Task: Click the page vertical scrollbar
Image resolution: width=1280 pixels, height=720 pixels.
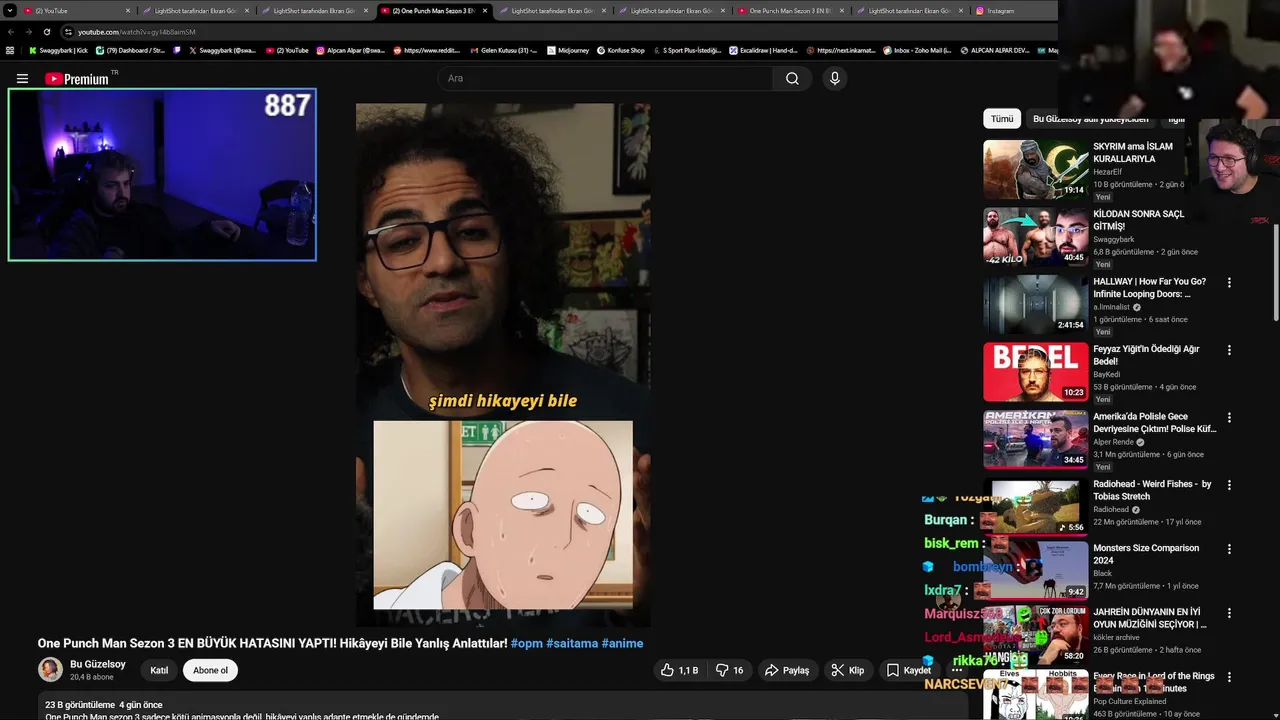Action: click(x=1275, y=272)
